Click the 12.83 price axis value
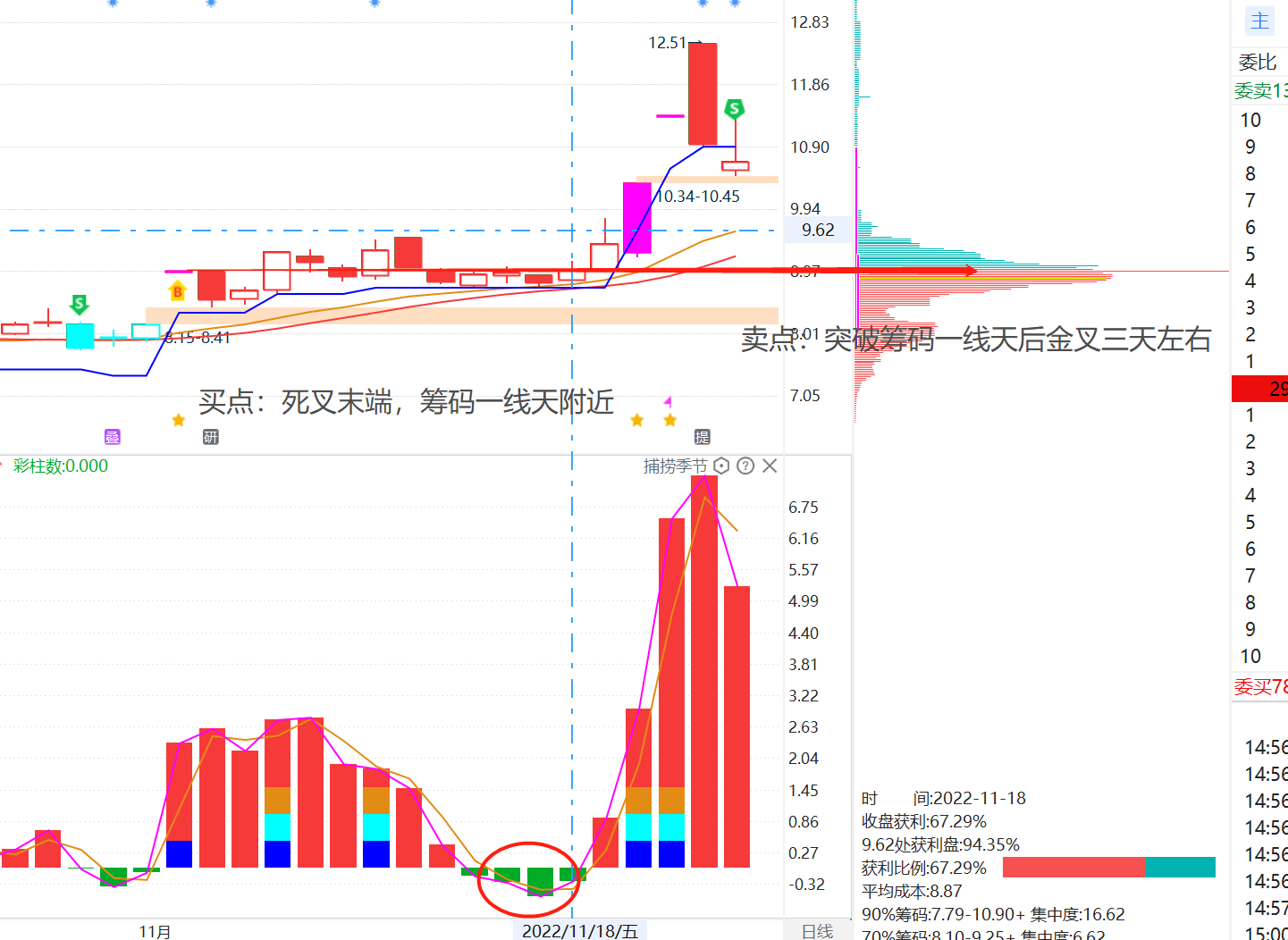1288x940 pixels. (810, 22)
